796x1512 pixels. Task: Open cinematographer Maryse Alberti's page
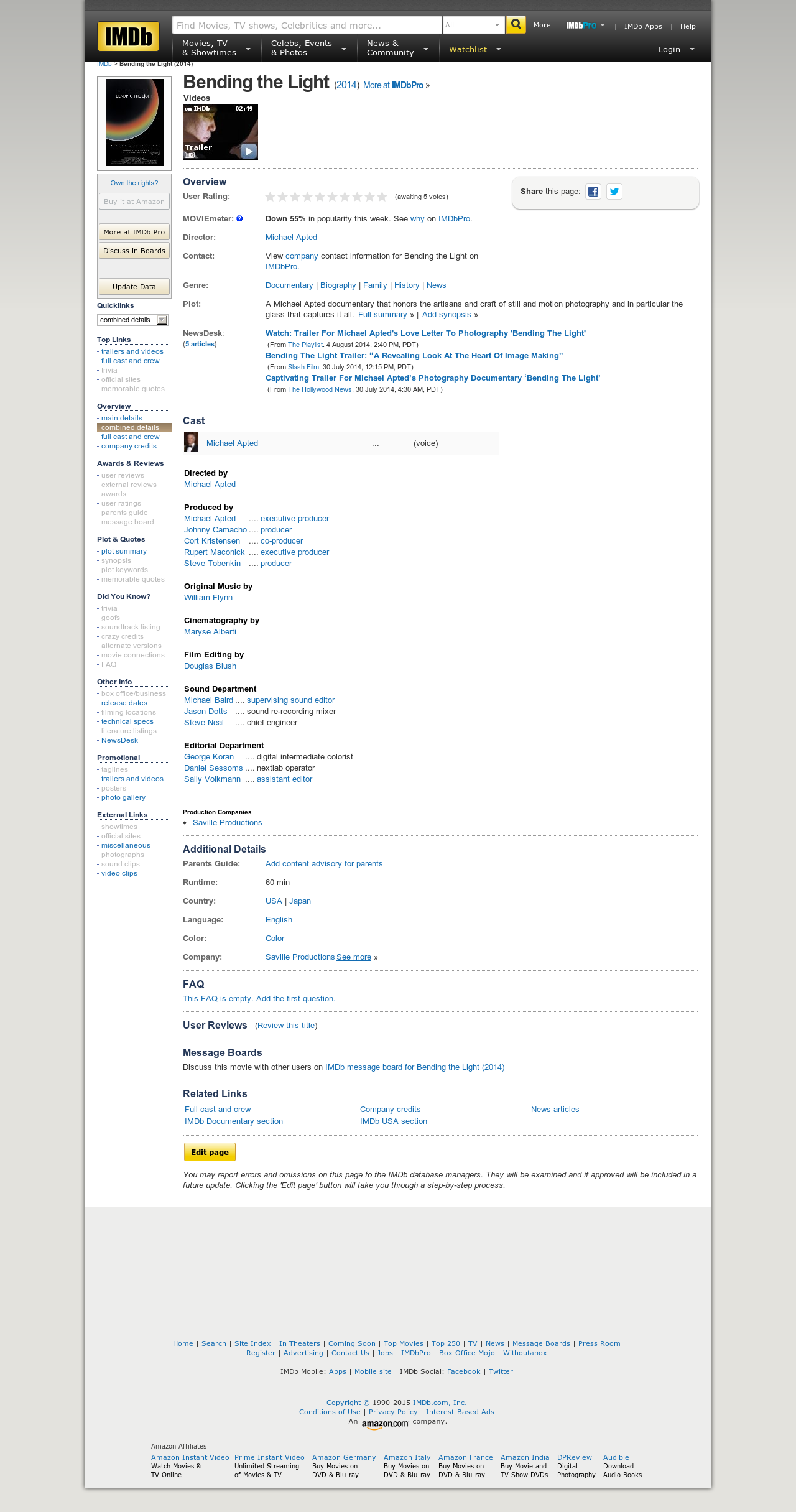[210, 632]
